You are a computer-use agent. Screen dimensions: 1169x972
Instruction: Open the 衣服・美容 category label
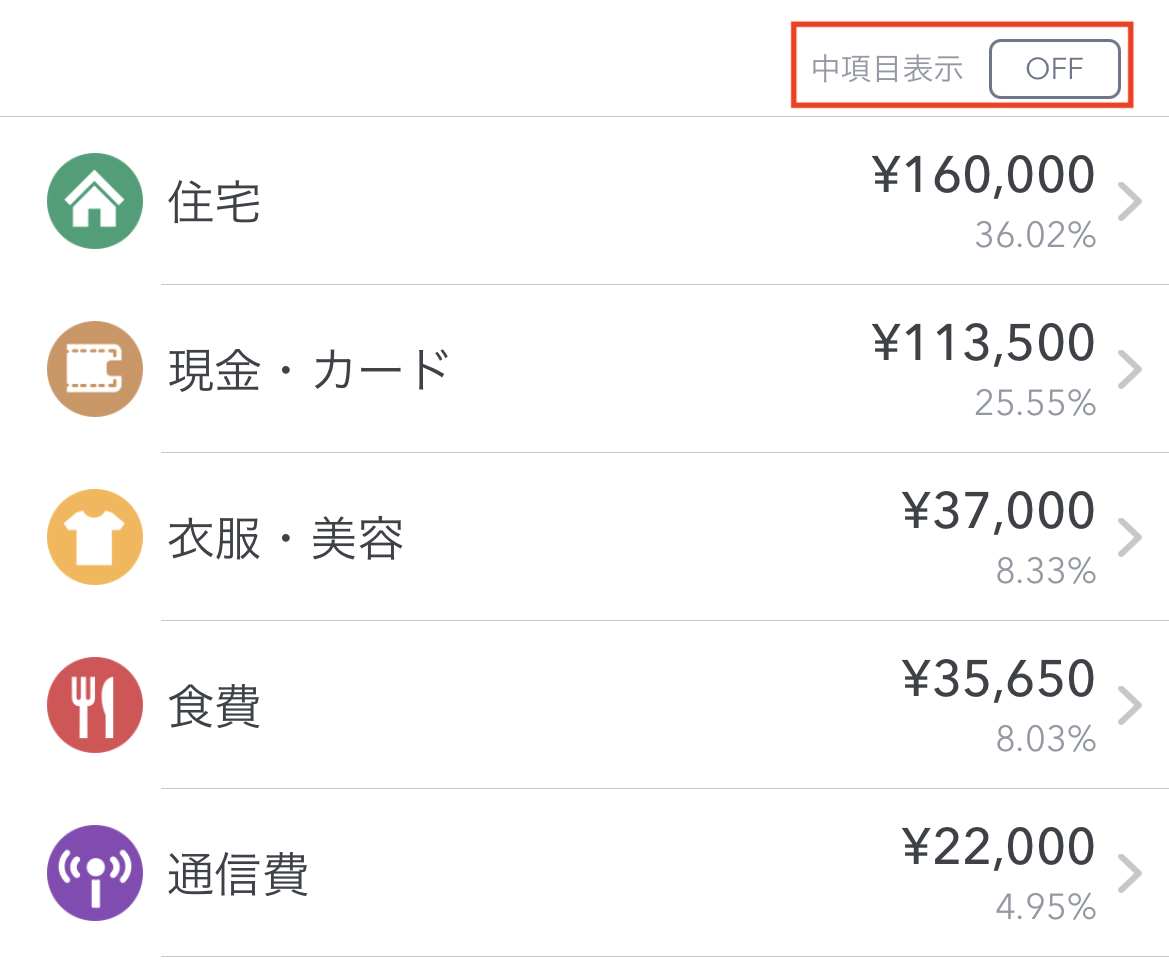[285, 539]
